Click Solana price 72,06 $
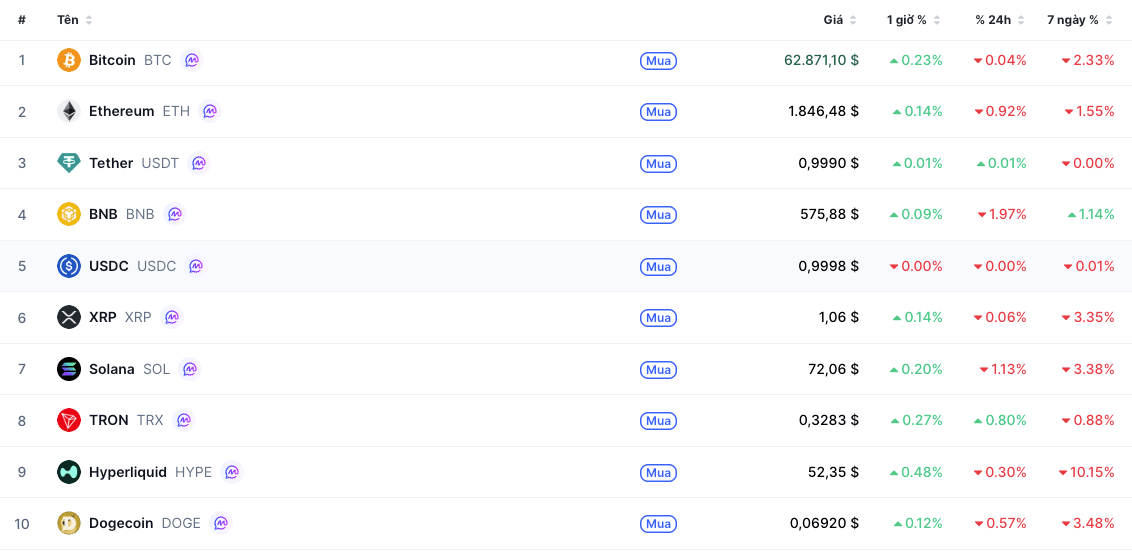1132x551 pixels. (834, 369)
